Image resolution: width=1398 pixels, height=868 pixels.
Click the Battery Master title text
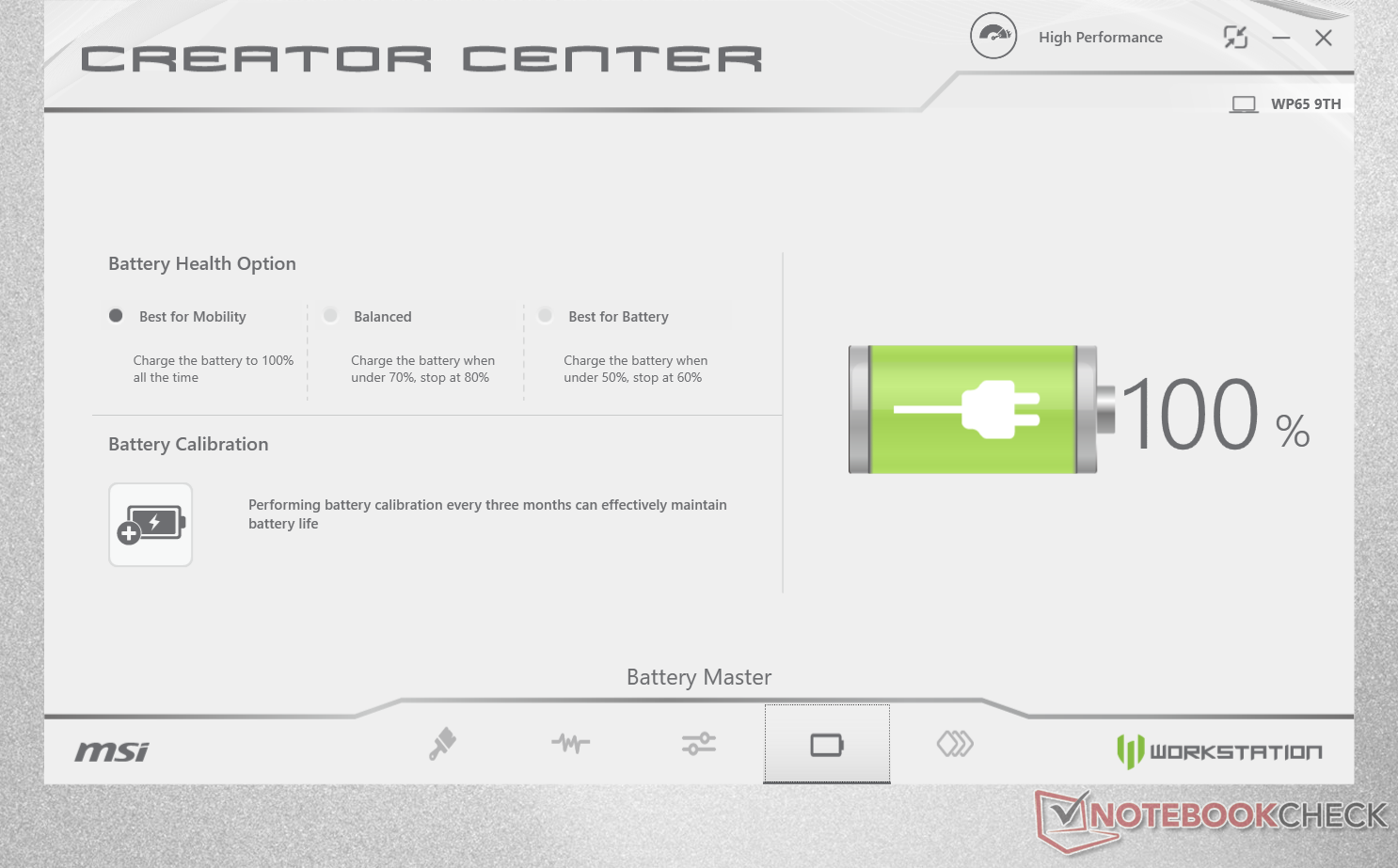click(699, 677)
